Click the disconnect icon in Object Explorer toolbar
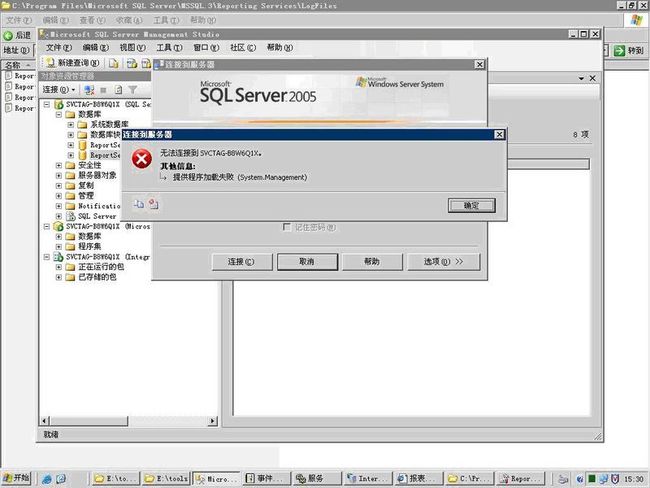Image resolution: width=650 pixels, height=488 pixels. point(89,90)
